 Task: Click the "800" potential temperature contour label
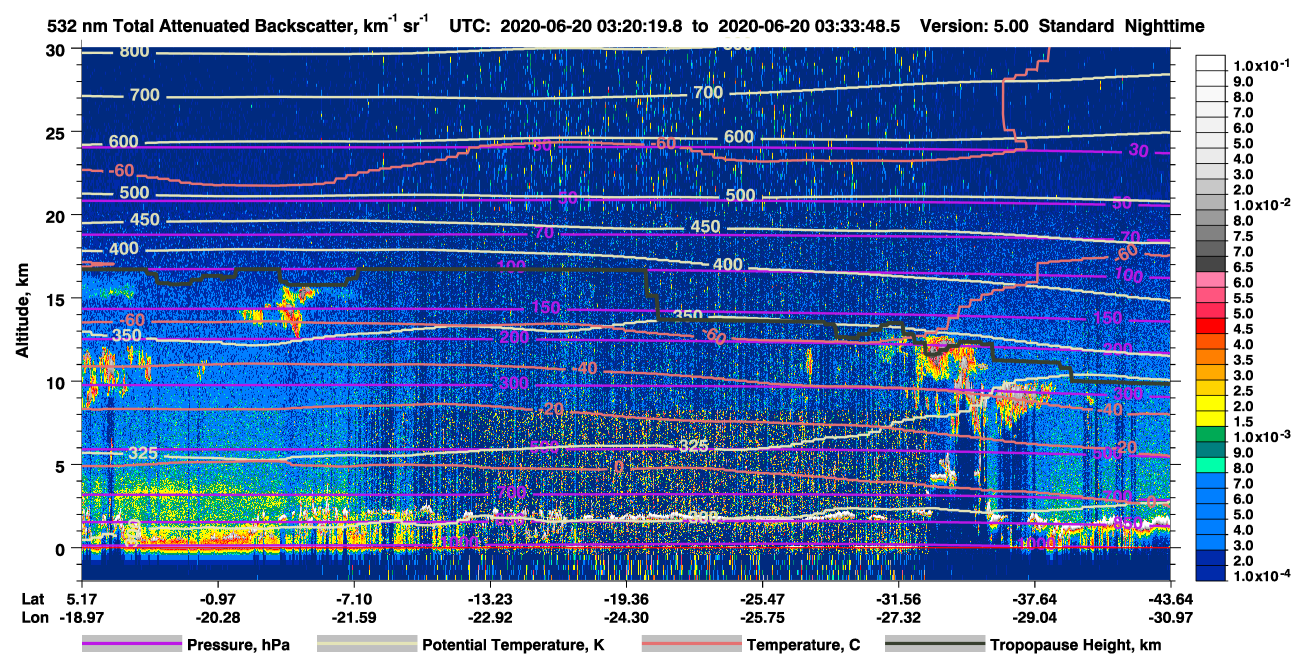tap(134, 51)
